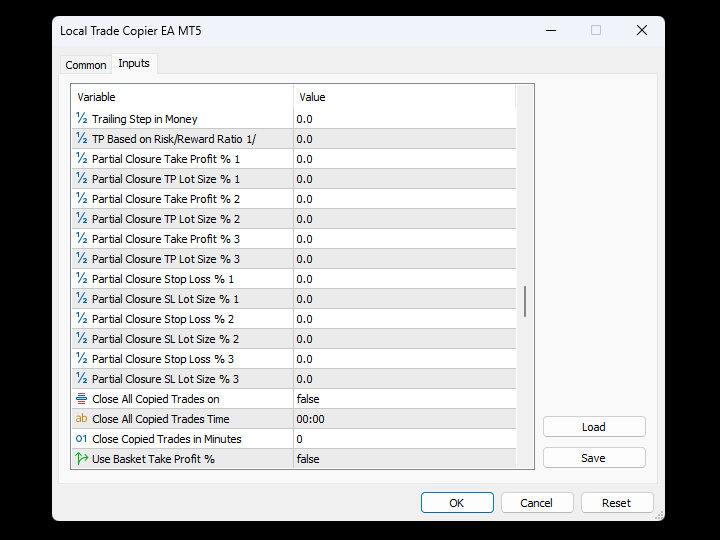Click the OK button
This screenshot has height=540, width=720.
click(457, 503)
